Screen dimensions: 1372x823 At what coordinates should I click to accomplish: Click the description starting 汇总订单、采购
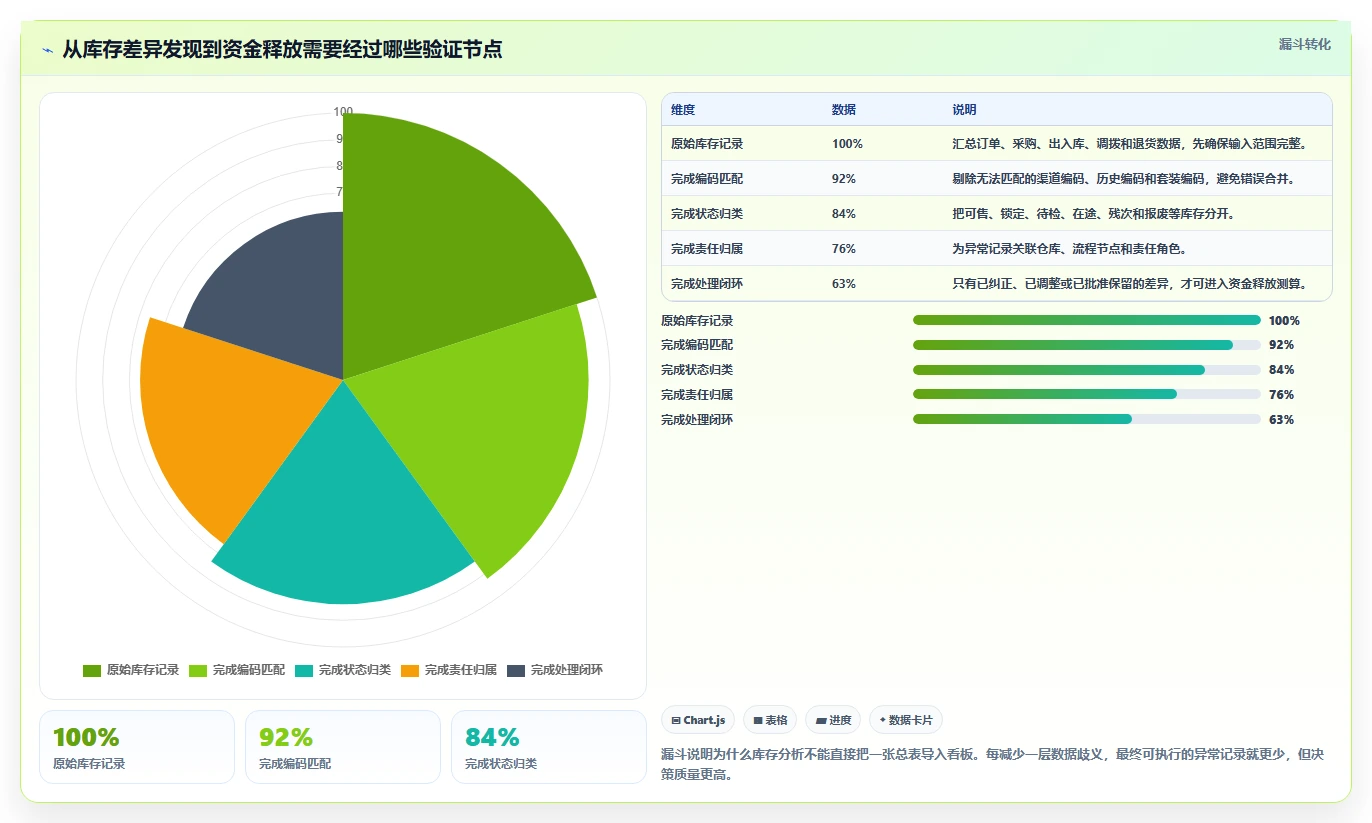1130,144
